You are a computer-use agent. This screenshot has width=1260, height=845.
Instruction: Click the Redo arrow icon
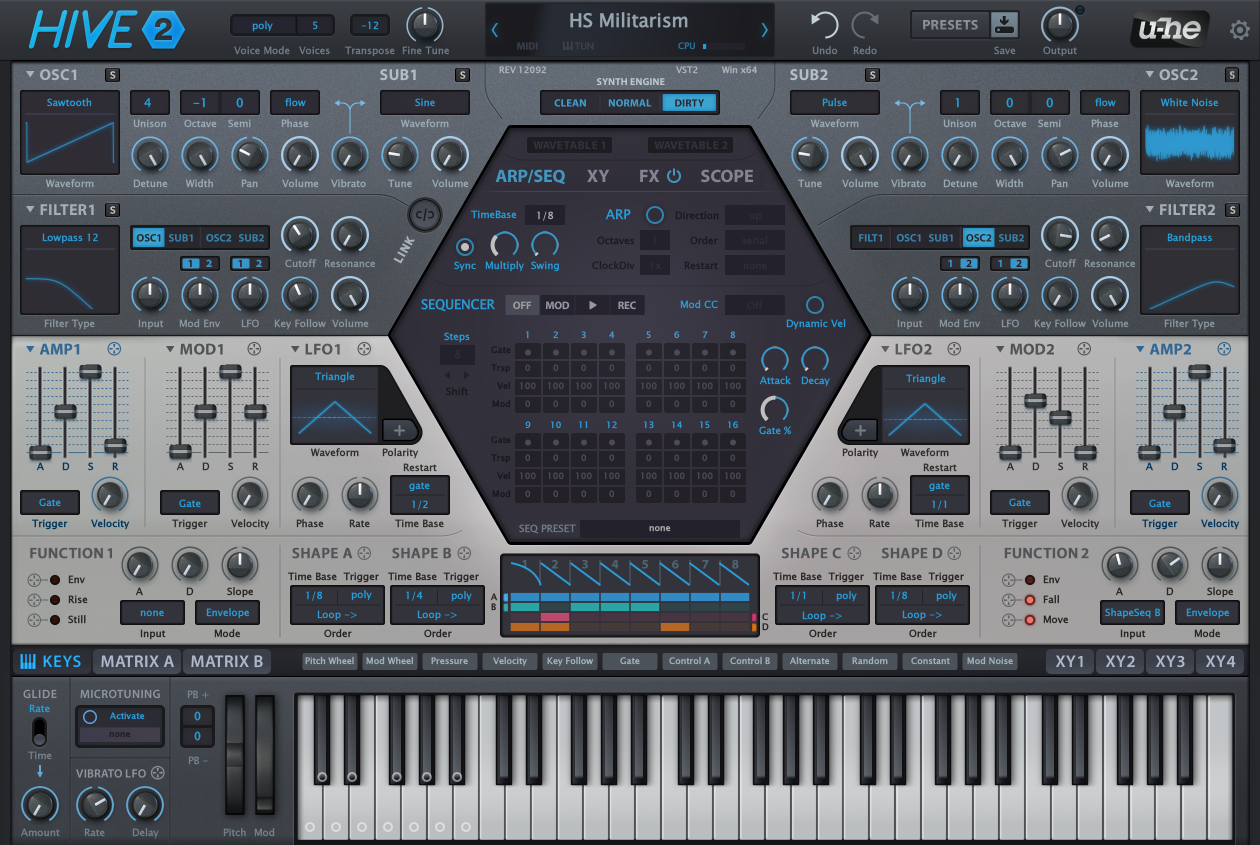(864, 24)
